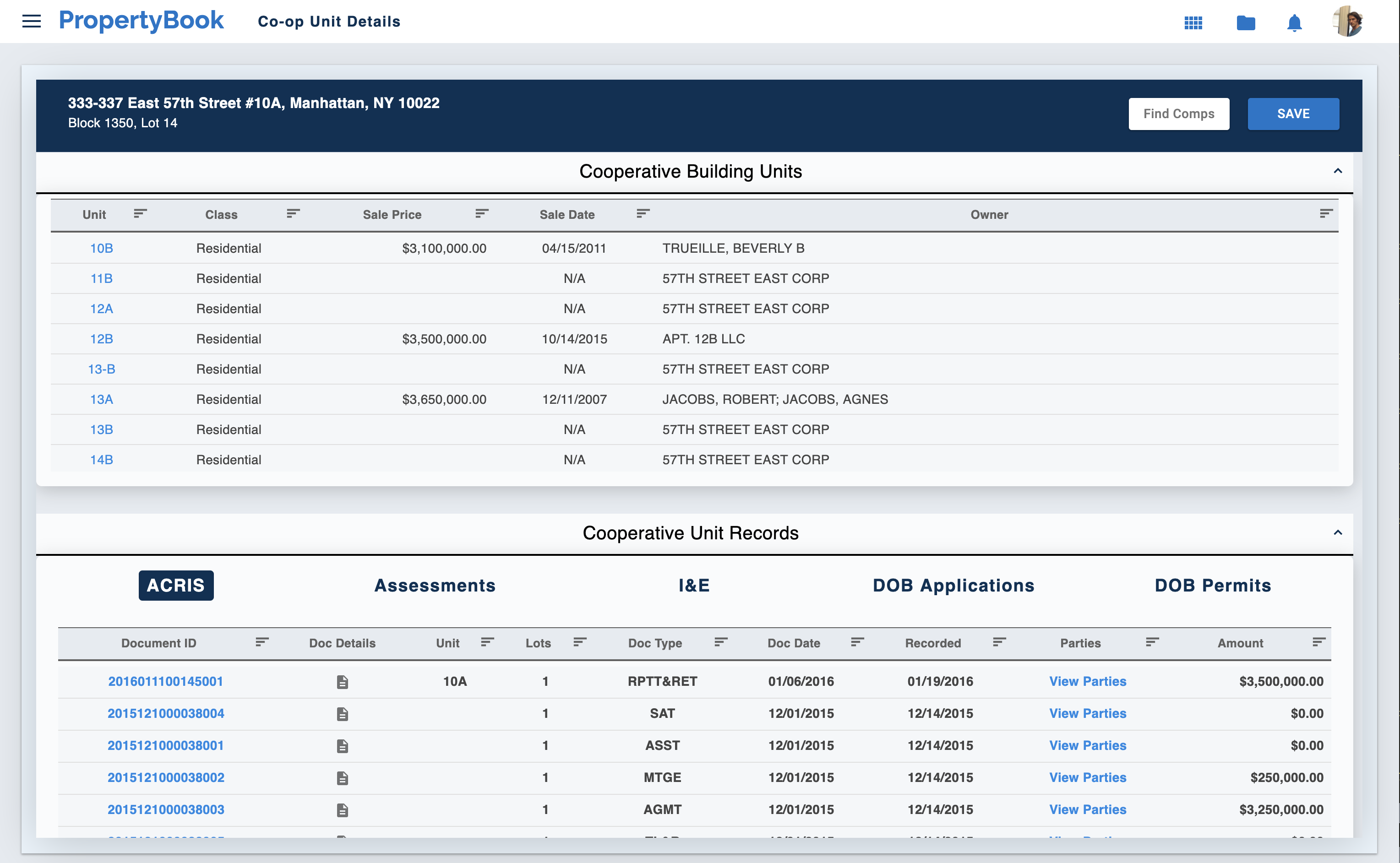Sort records by Recorded date

(x=999, y=642)
